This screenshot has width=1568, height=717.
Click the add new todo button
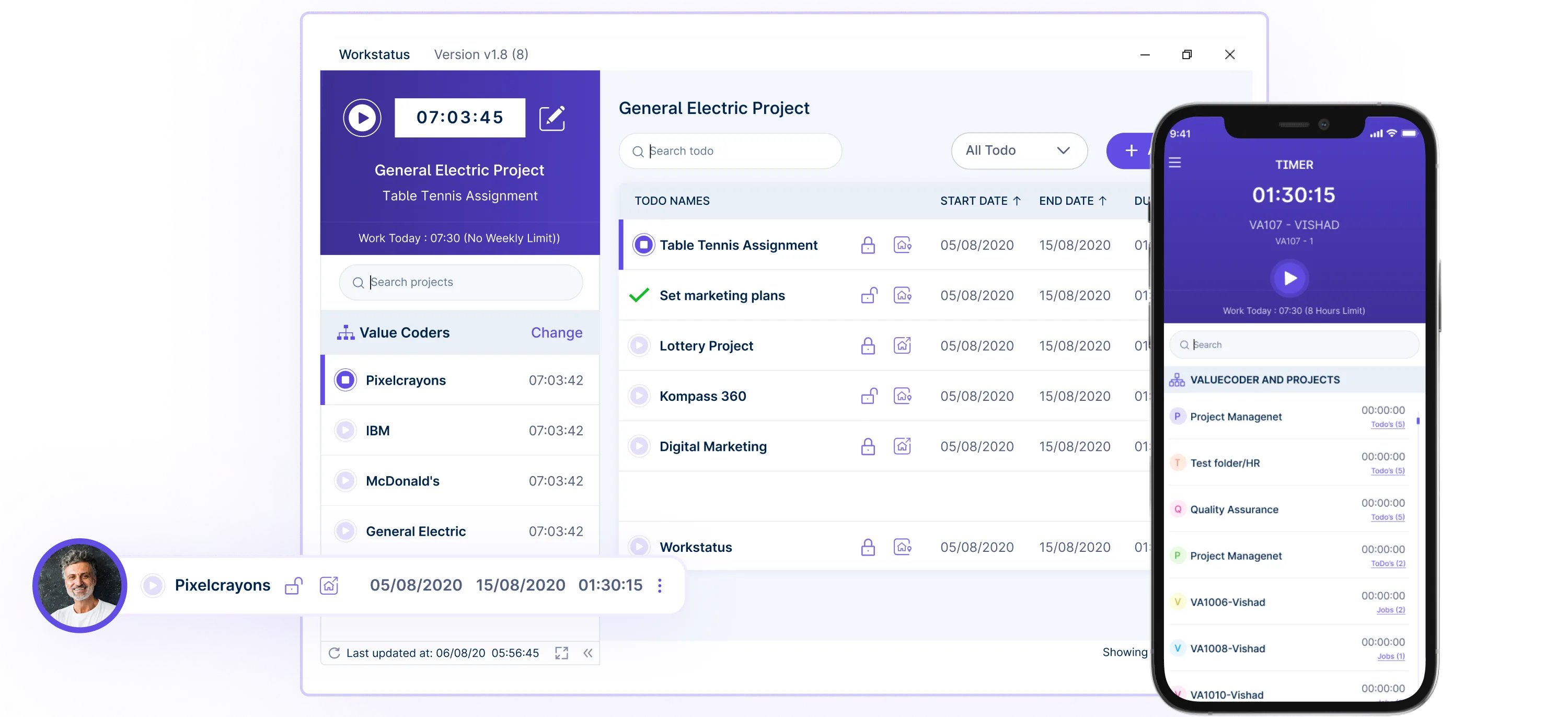point(1131,150)
